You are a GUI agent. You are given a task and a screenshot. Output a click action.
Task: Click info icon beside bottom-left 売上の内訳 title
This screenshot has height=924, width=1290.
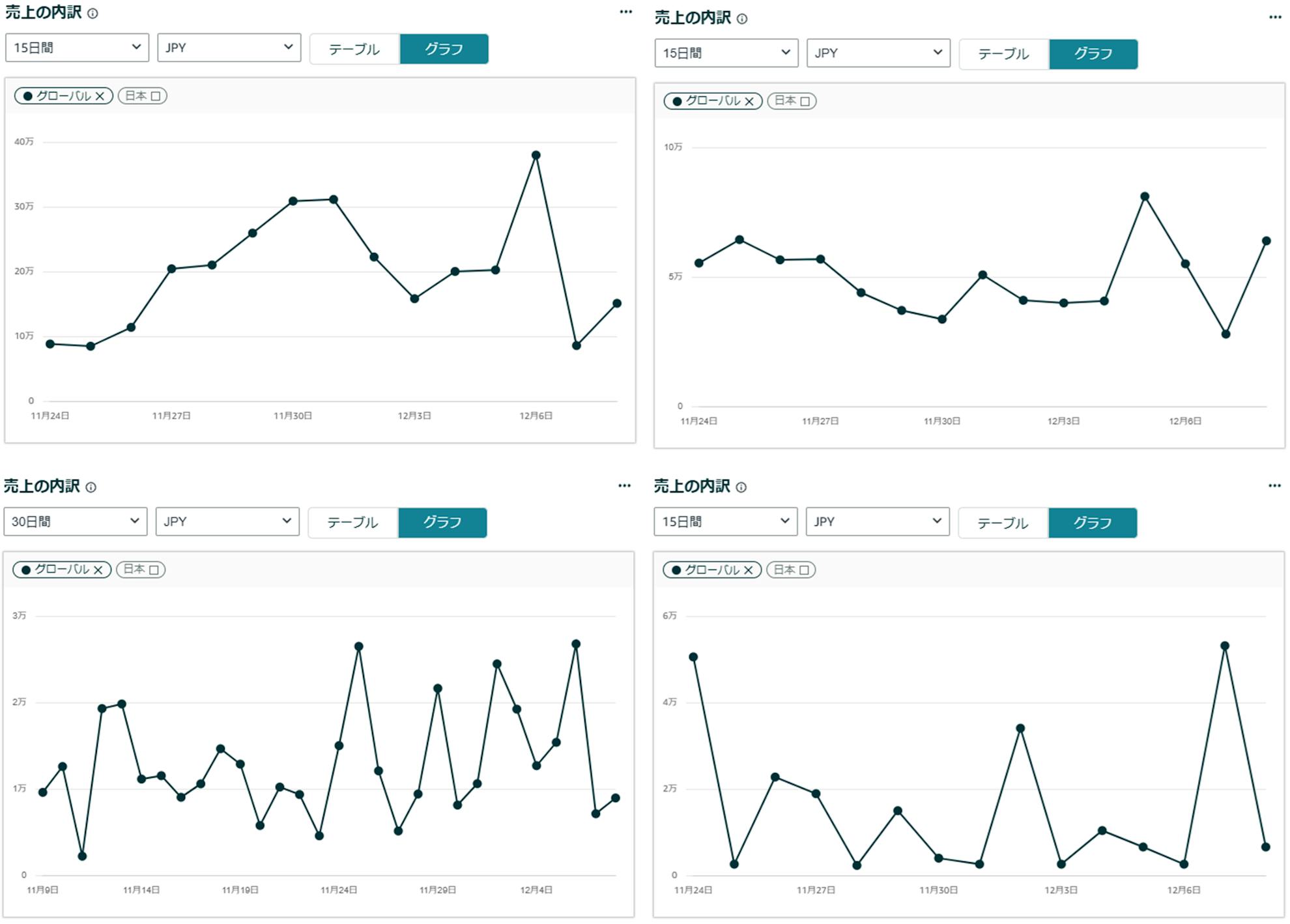91,487
